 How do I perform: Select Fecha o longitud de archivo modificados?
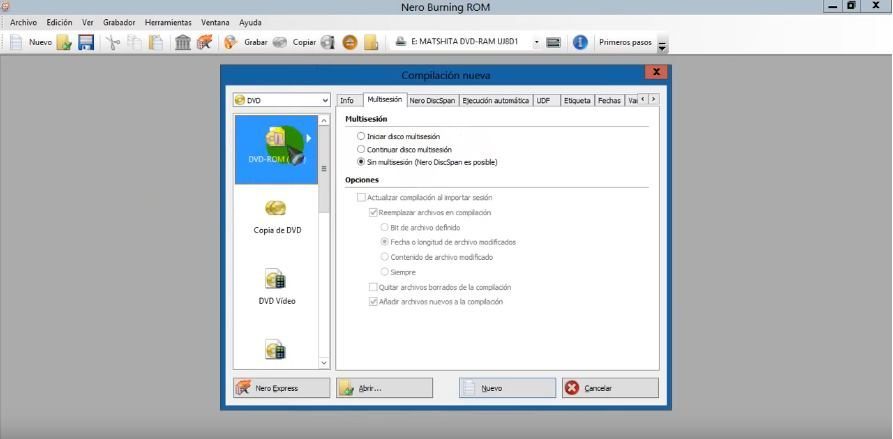coord(385,242)
